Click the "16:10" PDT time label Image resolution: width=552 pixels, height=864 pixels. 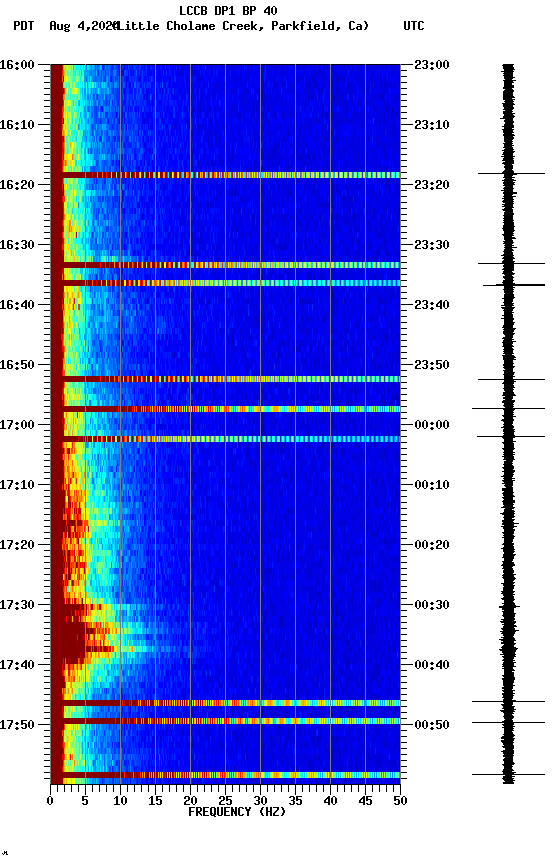(17, 125)
